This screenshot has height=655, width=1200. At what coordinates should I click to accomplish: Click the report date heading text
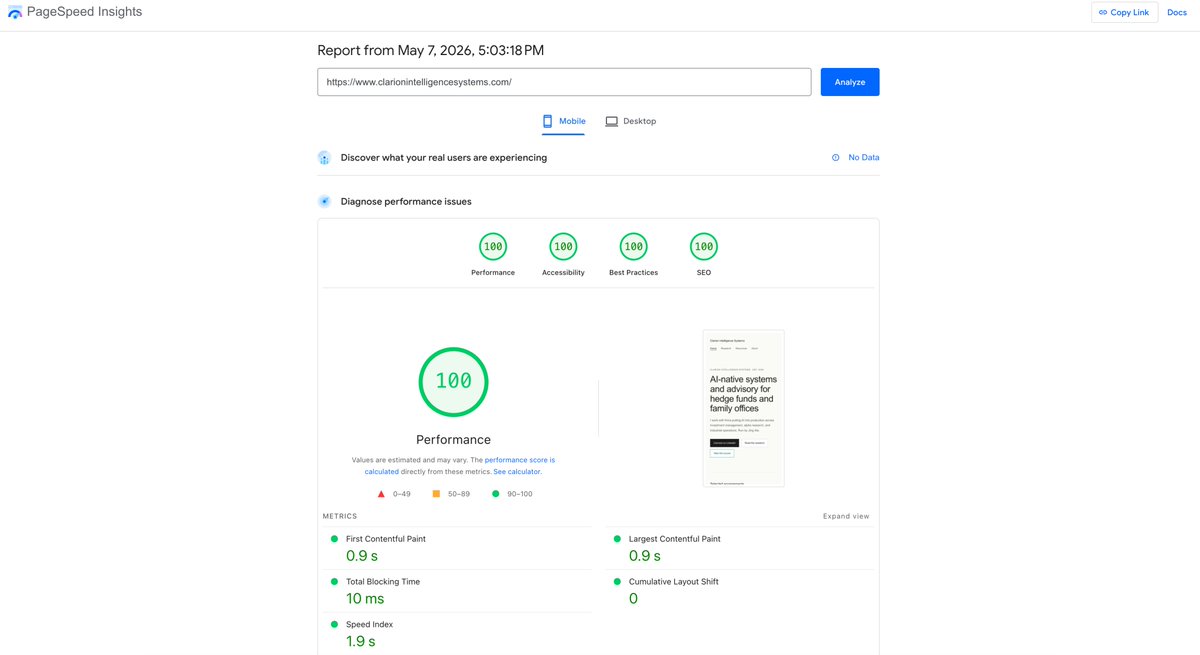coord(431,50)
